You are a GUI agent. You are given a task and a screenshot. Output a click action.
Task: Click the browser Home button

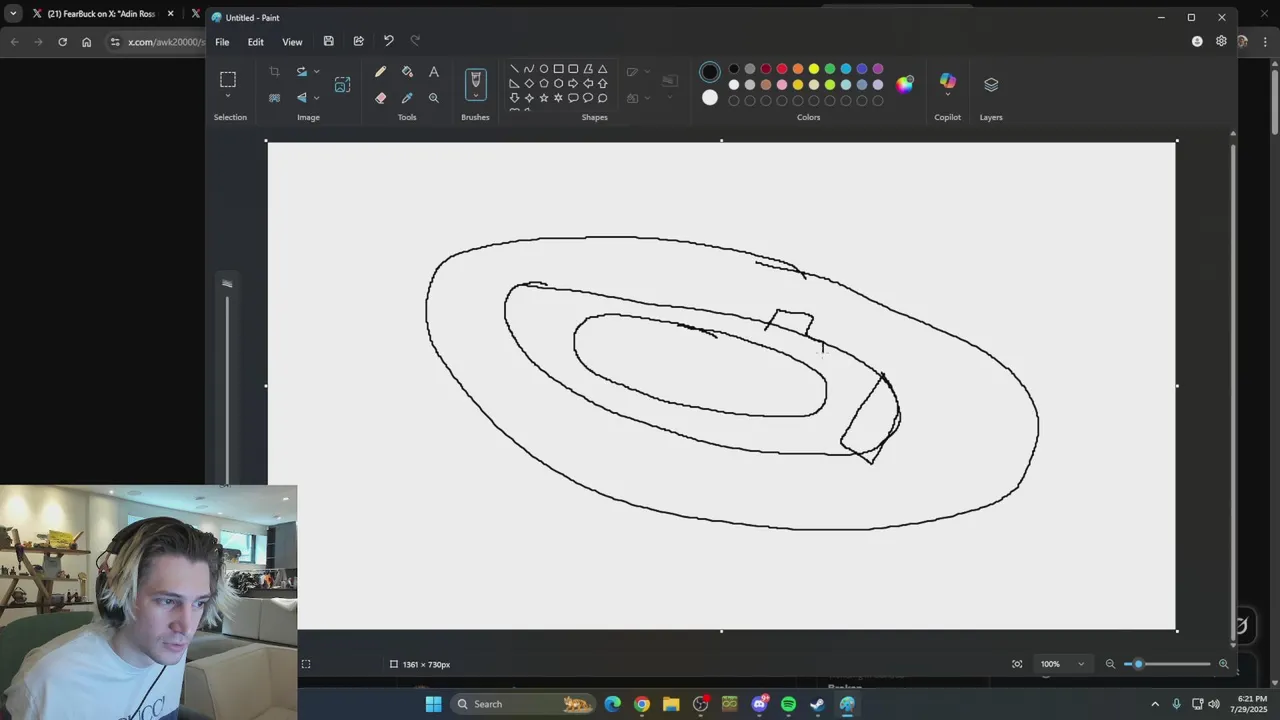click(x=87, y=42)
